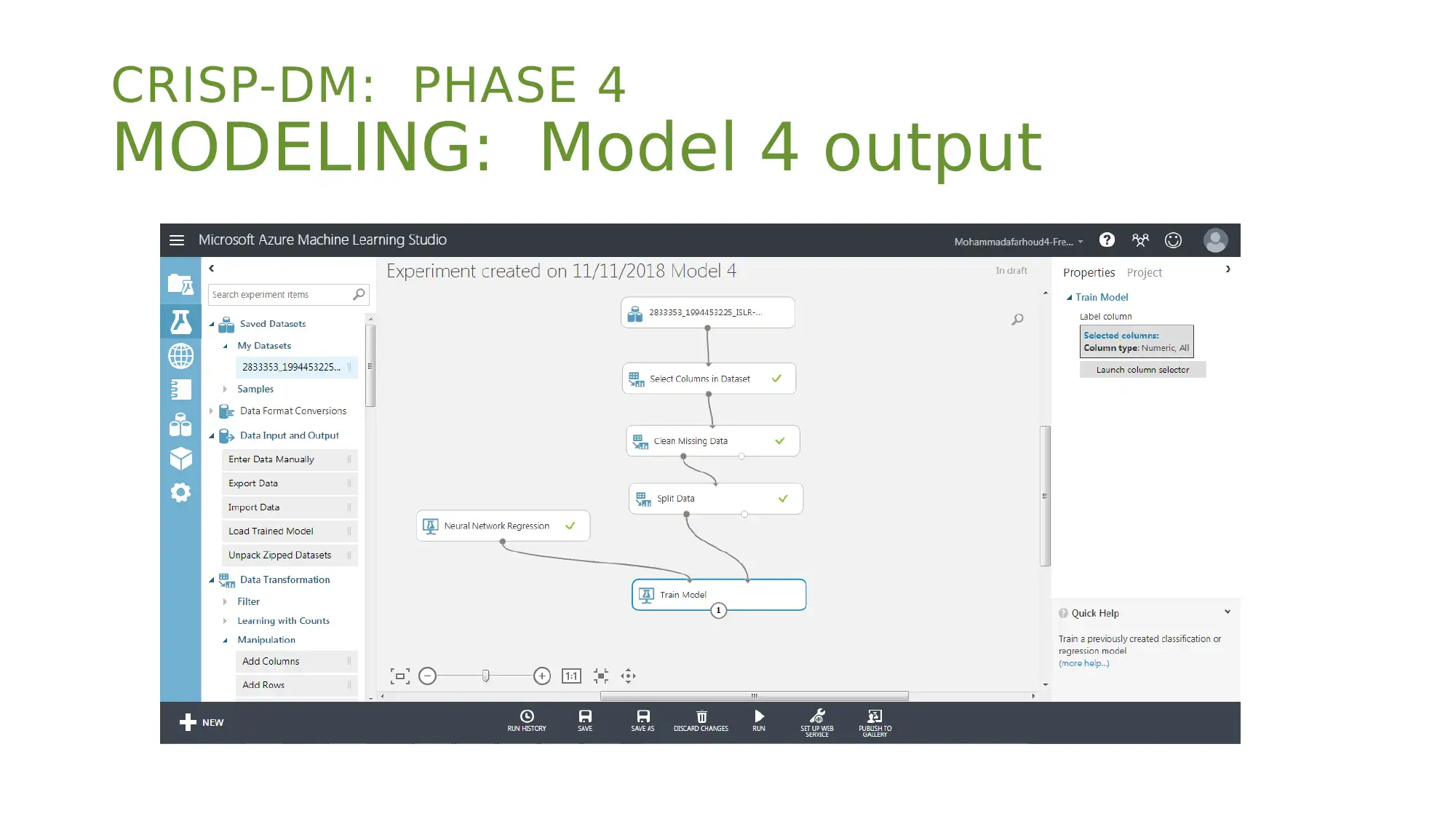Click the Train Model node icon
1456x819 pixels.
[645, 593]
